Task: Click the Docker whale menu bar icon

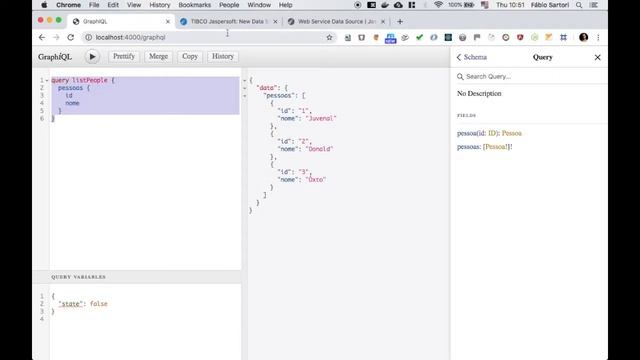Action: (x=385, y=5)
